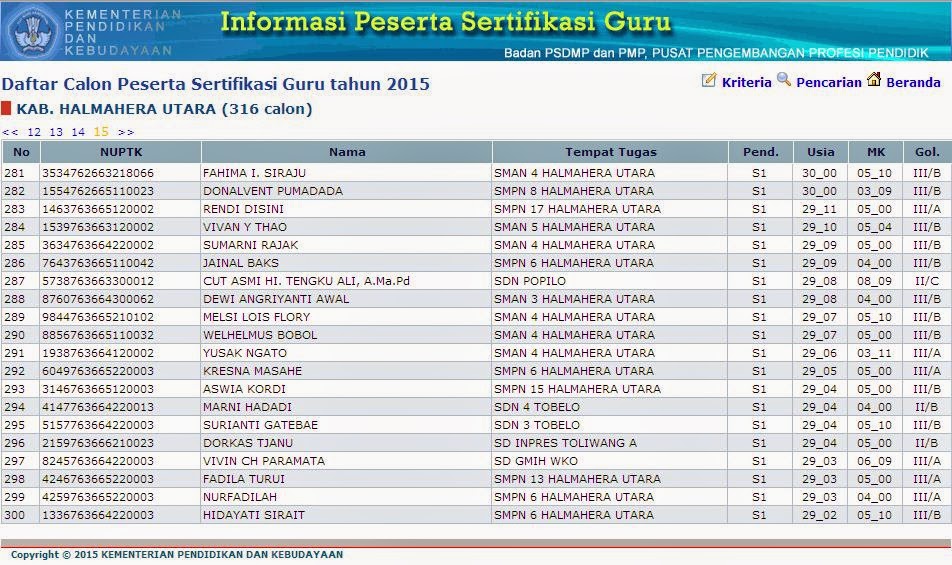The height and width of the screenshot is (565, 952).
Task: Click the NUPTK column header
Action: tap(121, 152)
